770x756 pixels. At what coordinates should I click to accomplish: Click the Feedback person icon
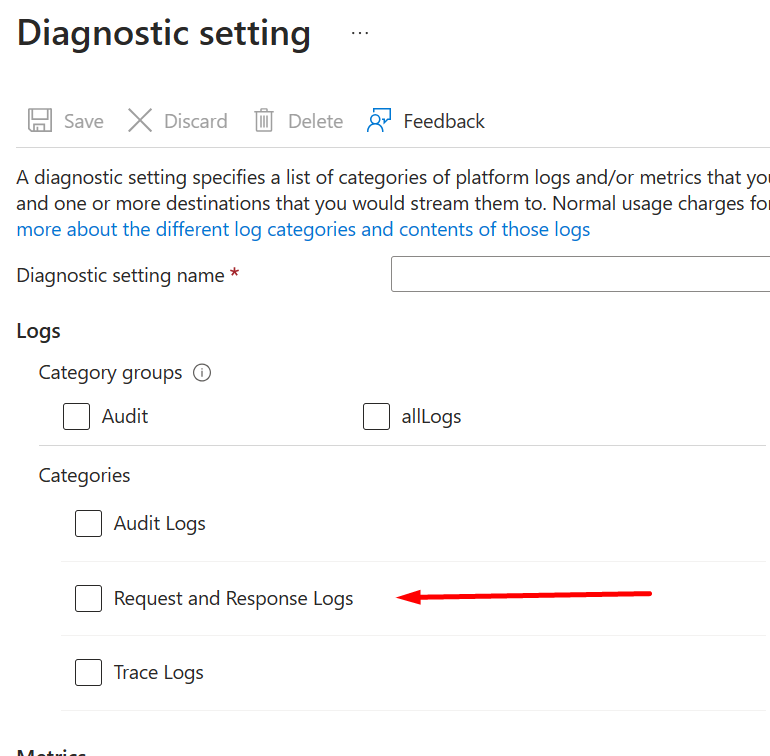pyautogui.click(x=379, y=121)
